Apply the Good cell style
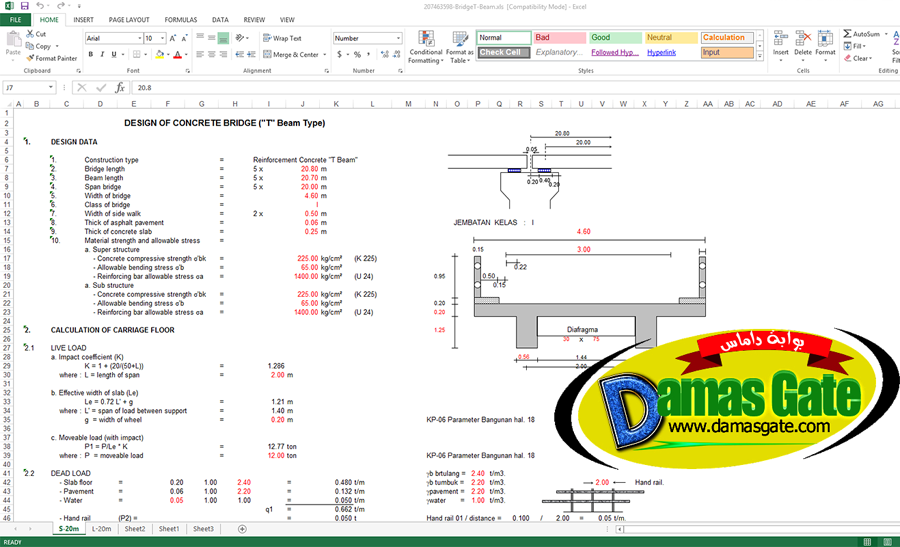This screenshot has height=547, width=900. click(615, 37)
